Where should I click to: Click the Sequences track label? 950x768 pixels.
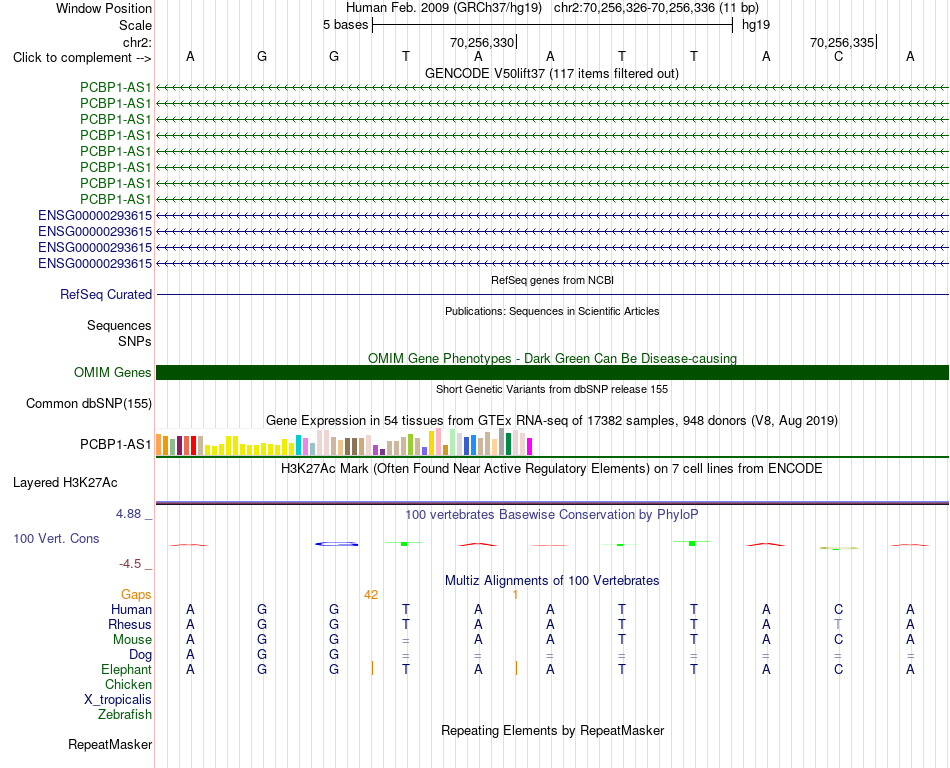(x=119, y=325)
